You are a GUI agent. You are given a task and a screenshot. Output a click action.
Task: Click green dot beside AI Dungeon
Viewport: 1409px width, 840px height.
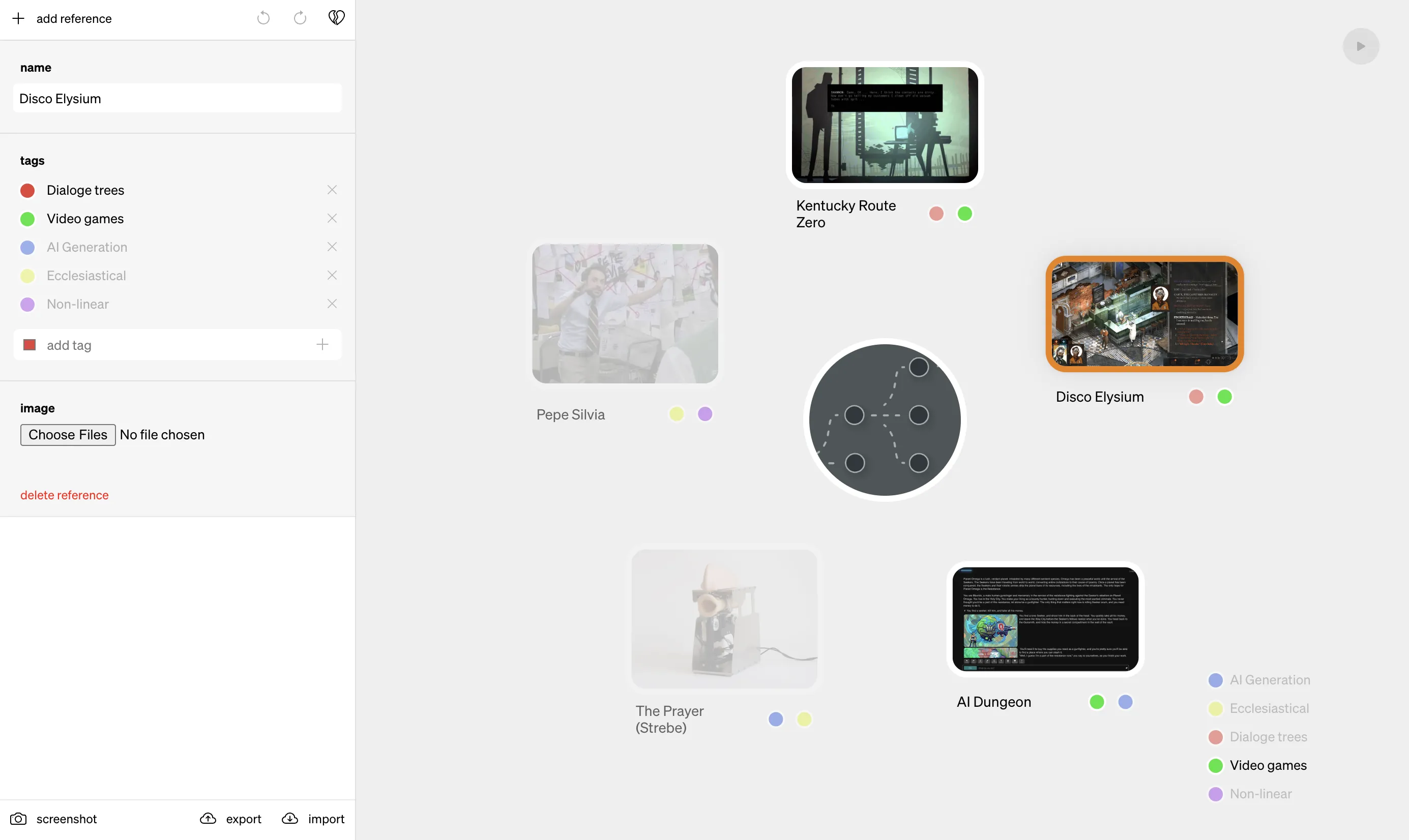tap(1097, 702)
